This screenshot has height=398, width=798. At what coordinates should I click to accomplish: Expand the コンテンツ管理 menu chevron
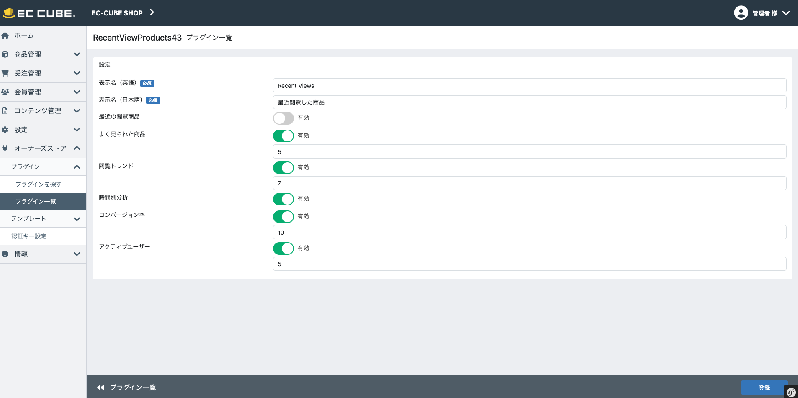[x=77, y=110]
